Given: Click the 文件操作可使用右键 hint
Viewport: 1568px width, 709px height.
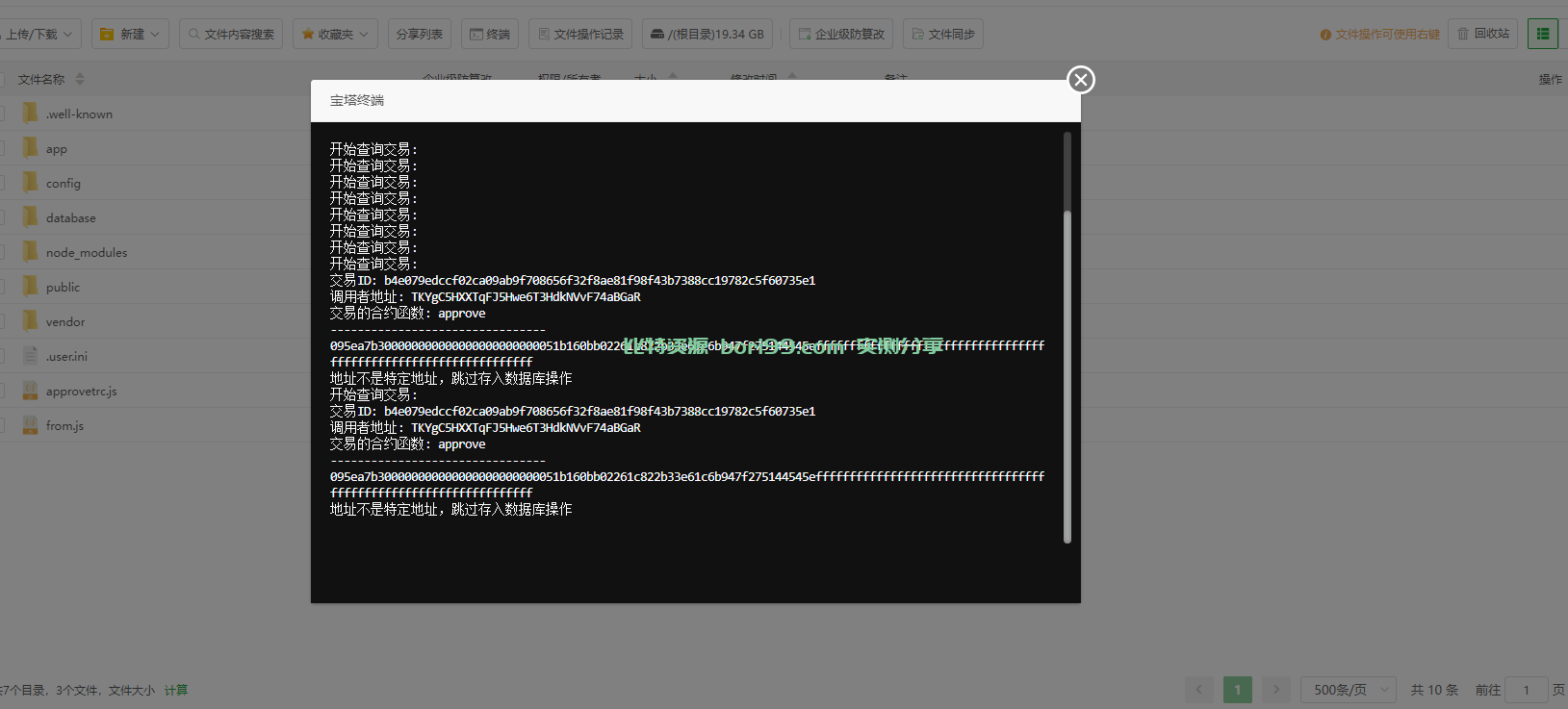Looking at the screenshot, I should 1380,35.
